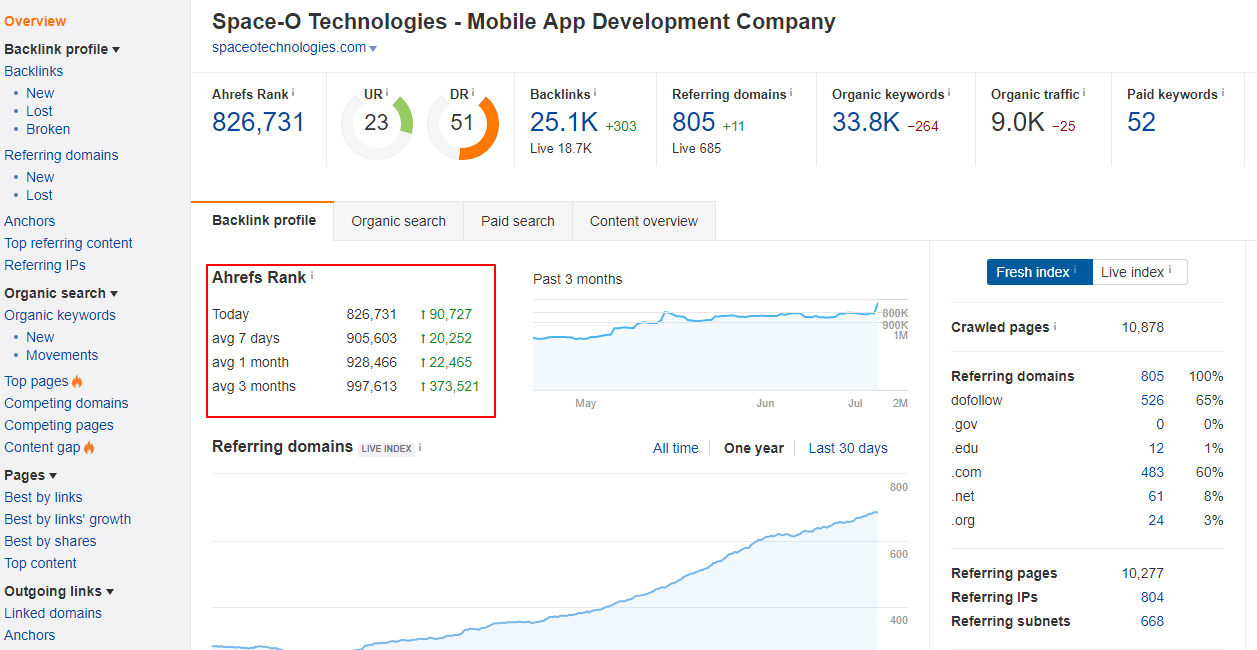The width and height of the screenshot is (1257, 650).
Task: Click the Referring IPs count 804
Action: [x=1152, y=597]
